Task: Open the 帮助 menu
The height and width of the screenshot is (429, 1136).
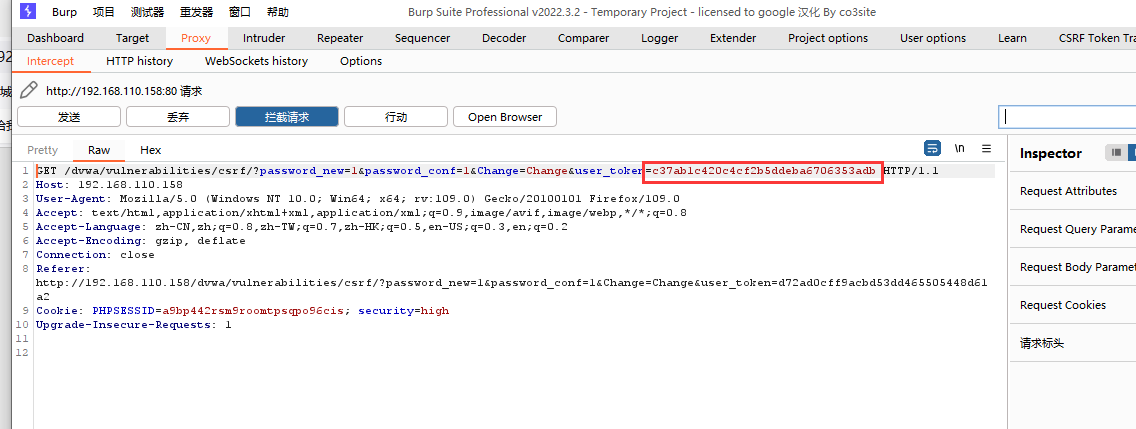Action: point(277,12)
